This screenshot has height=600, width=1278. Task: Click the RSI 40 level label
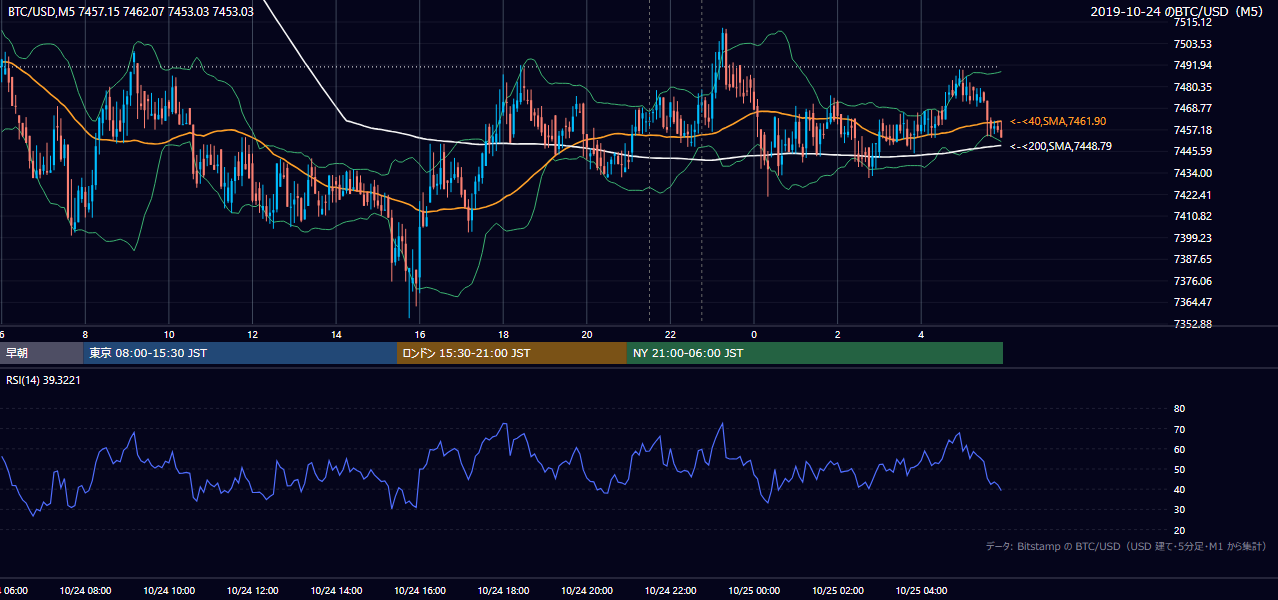(1179, 489)
